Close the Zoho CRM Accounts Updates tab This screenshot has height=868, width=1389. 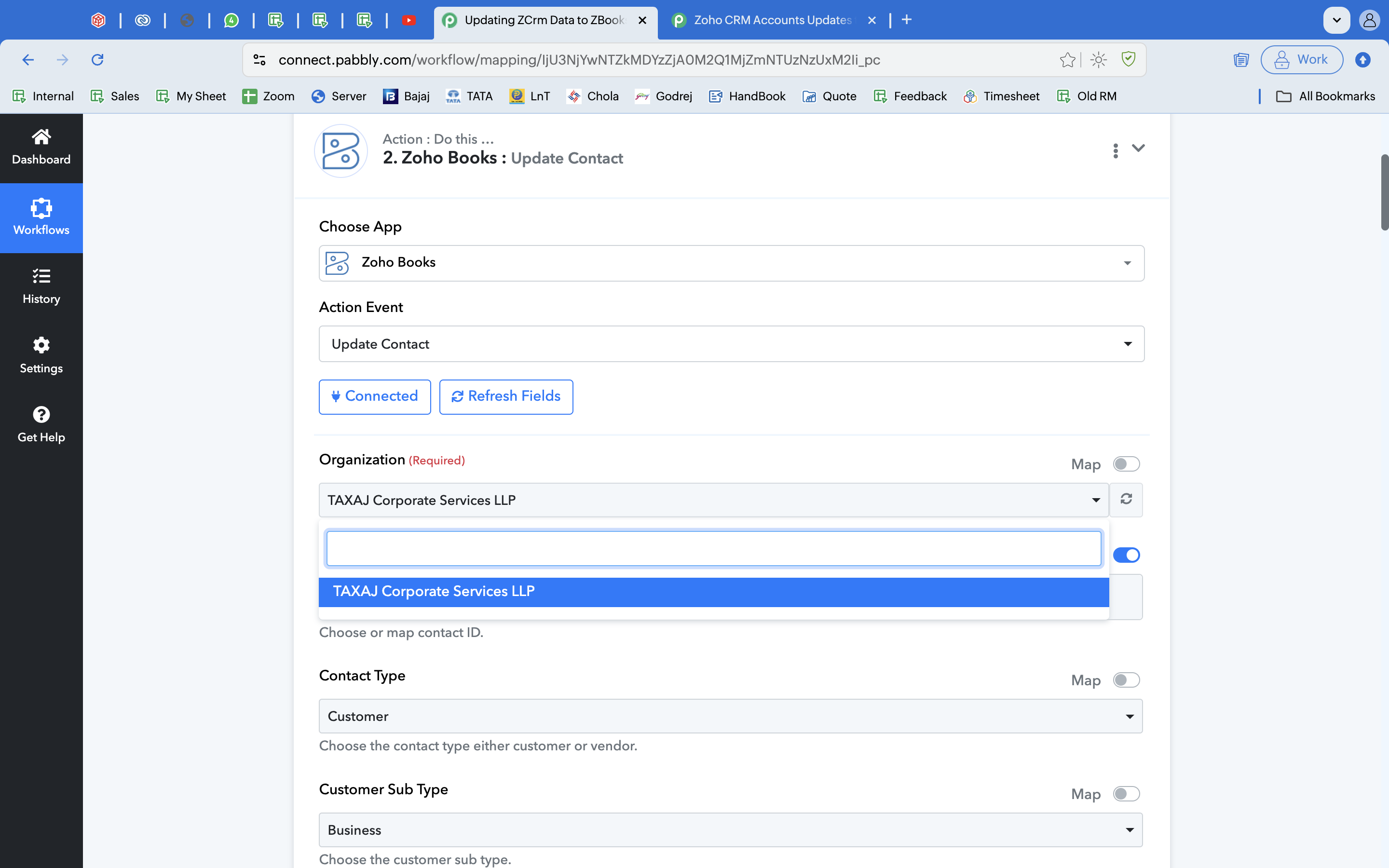(872, 20)
